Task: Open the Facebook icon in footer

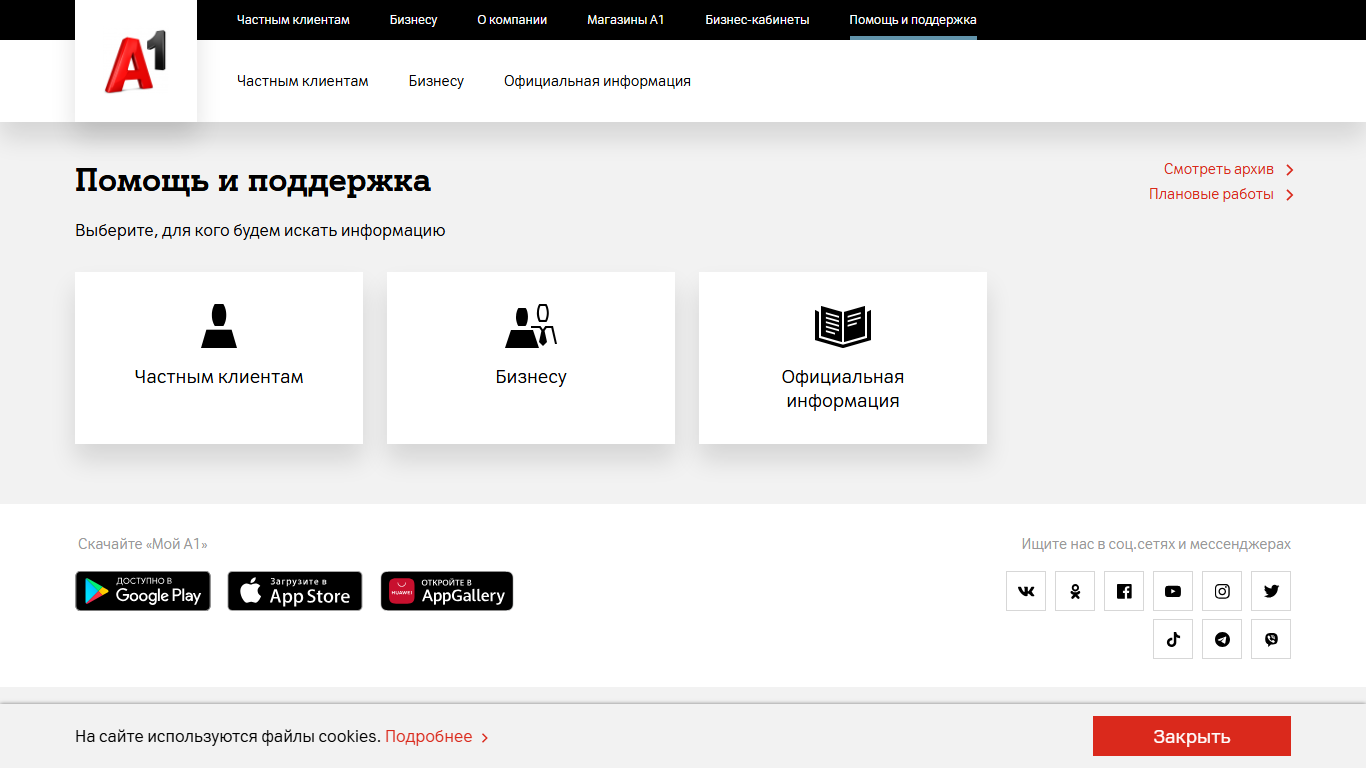Action: click(x=1124, y=591)
